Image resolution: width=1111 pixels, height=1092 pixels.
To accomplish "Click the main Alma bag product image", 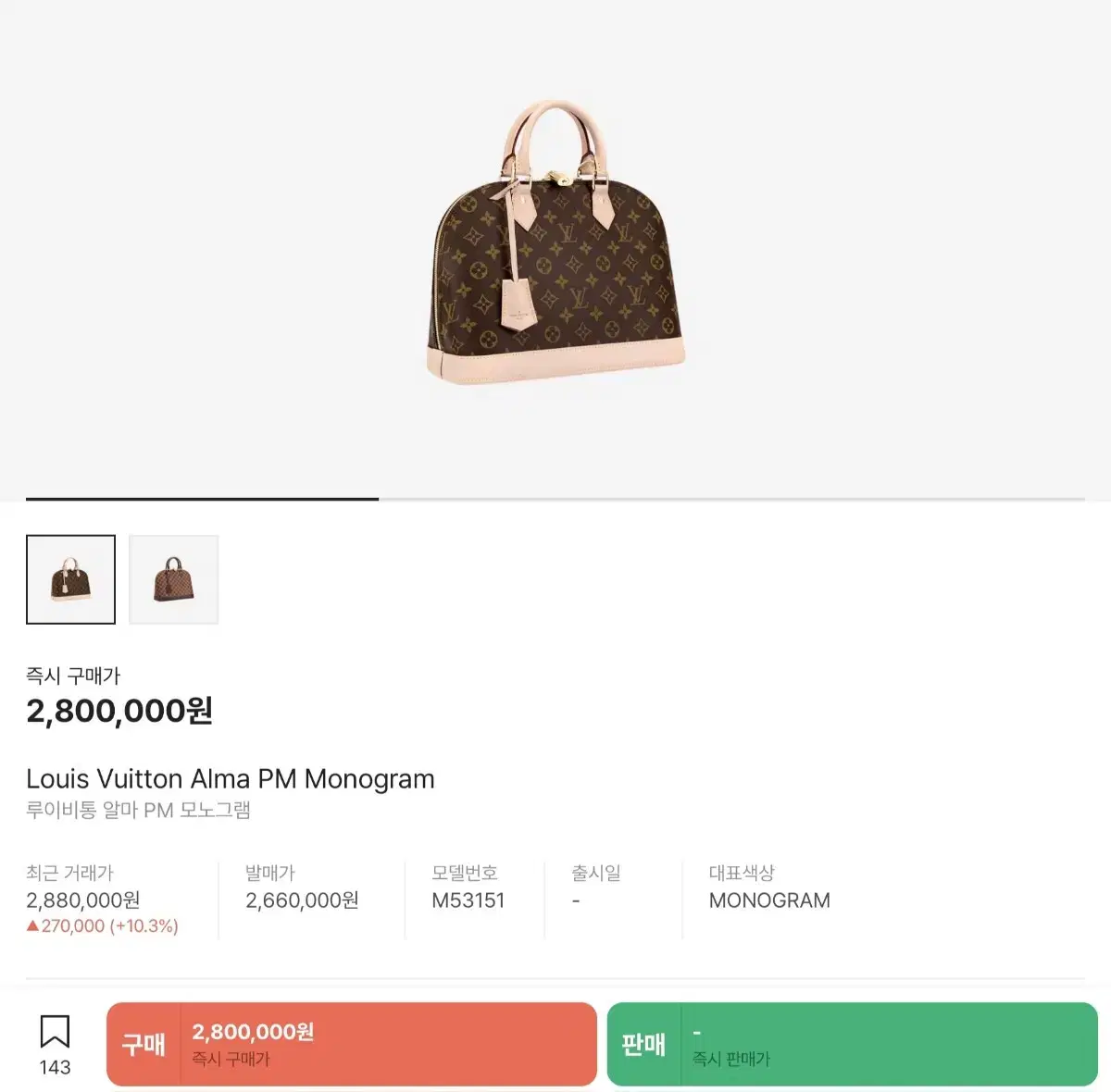I will tap(555, 242).
